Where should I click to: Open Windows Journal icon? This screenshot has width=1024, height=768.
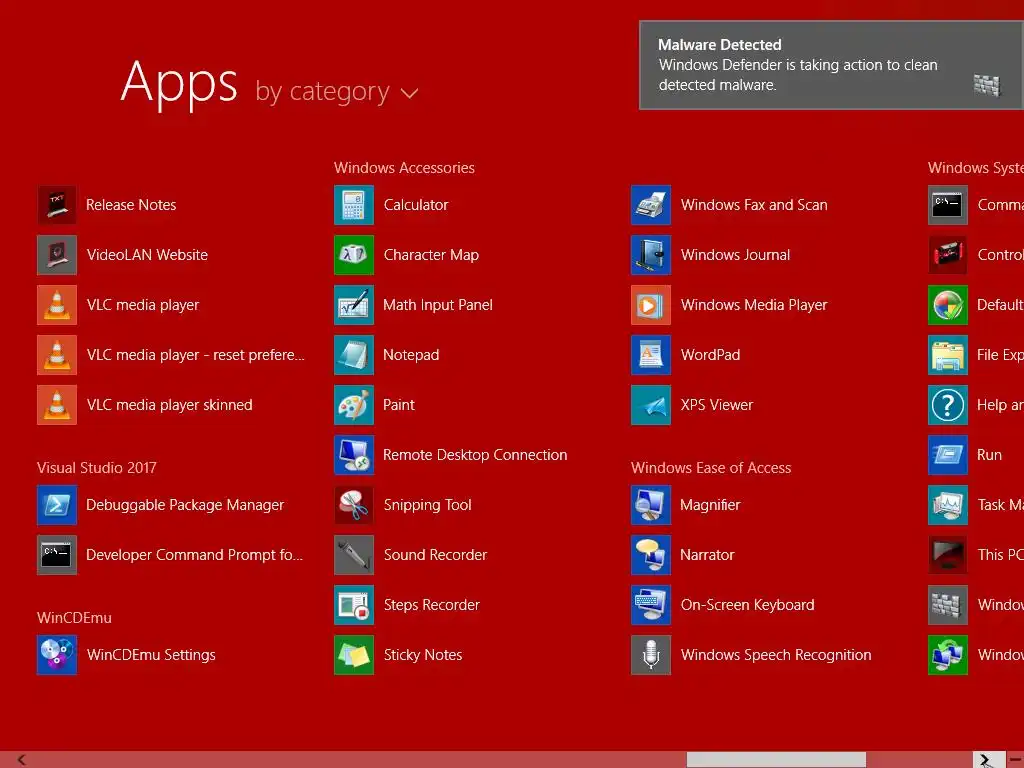[x=651, y=255]
